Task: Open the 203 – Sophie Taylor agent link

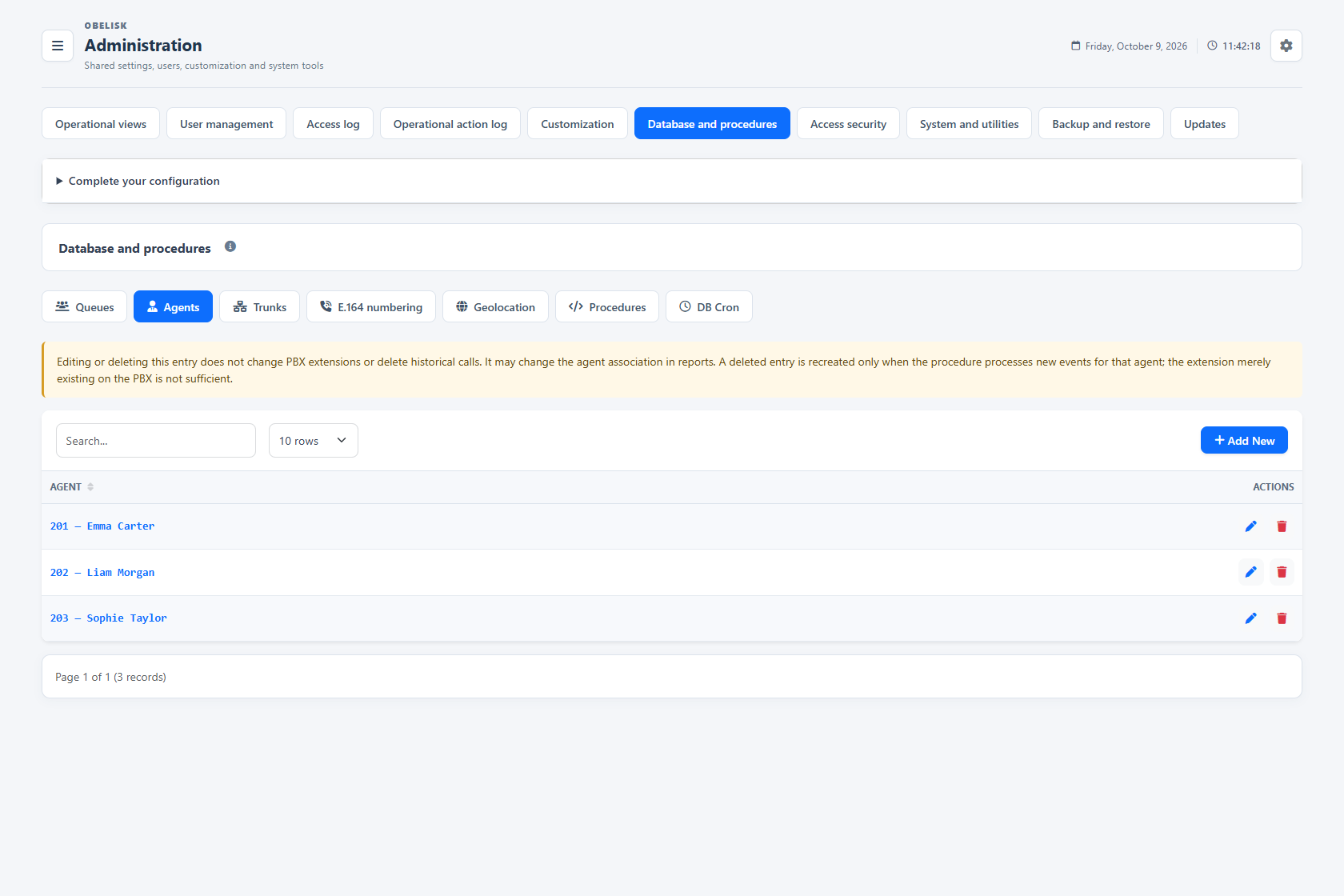Action: point(109,618)
